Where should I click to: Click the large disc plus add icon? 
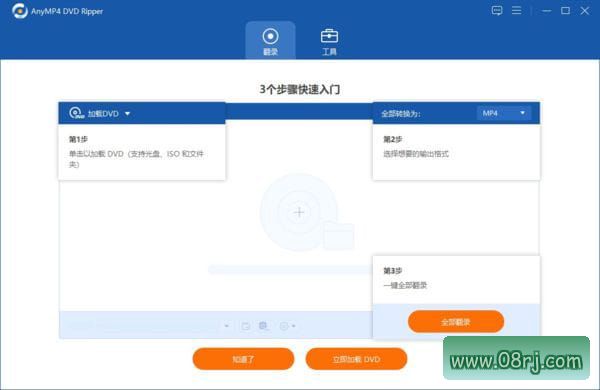[x=300, y=212]
